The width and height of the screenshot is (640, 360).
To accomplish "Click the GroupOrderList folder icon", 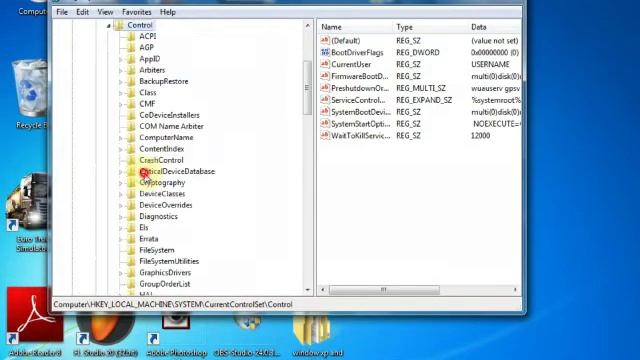I will 131,284.
